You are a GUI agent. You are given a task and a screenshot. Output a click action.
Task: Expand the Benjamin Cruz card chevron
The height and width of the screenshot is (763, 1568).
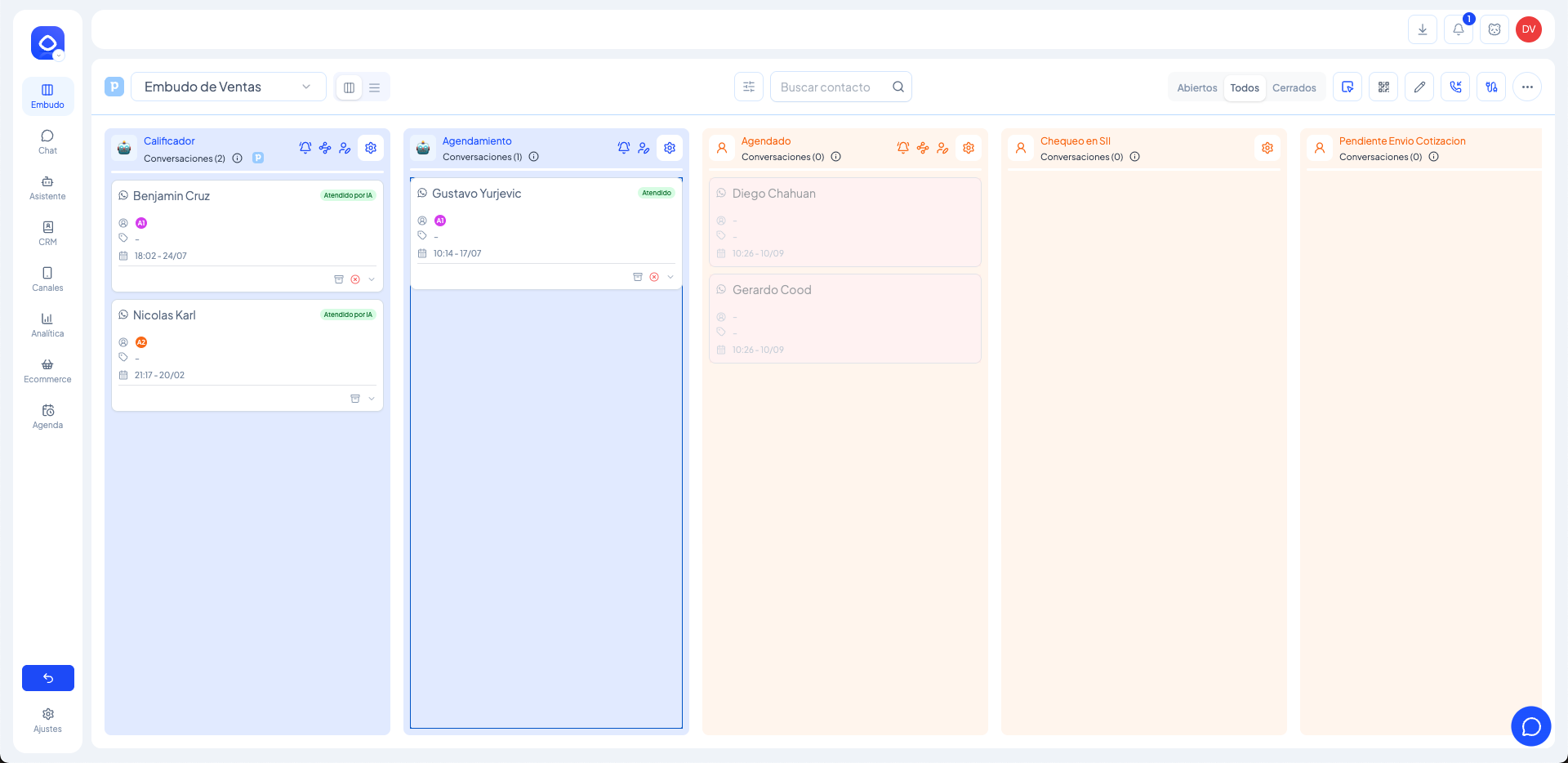pos(372,279)
